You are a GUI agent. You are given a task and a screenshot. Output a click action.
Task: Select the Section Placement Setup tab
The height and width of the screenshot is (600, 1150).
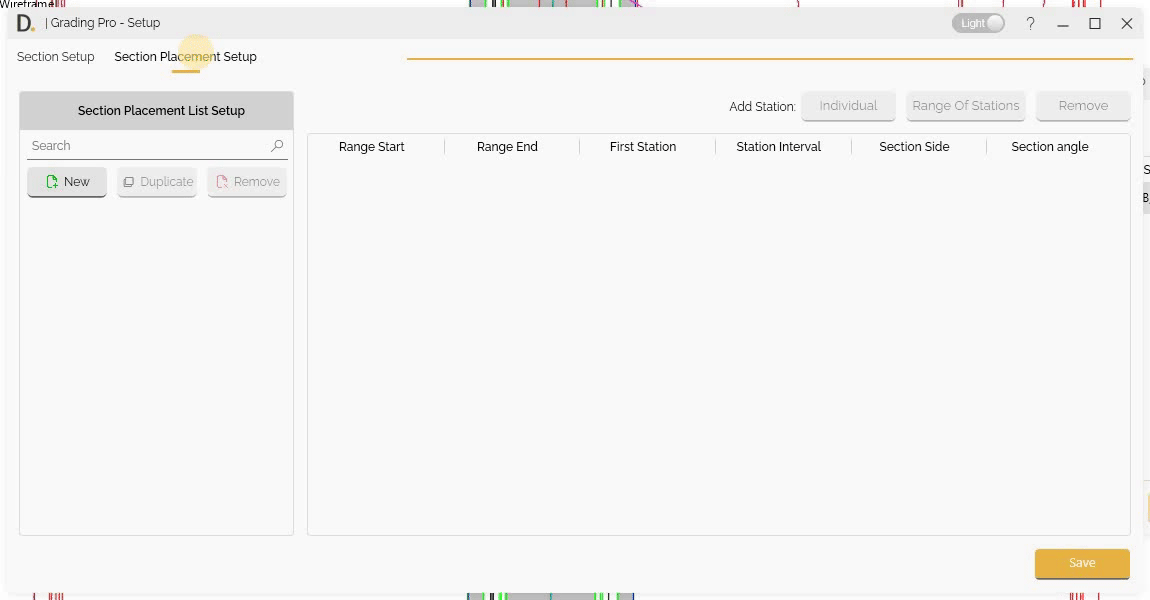pos(185,57)
